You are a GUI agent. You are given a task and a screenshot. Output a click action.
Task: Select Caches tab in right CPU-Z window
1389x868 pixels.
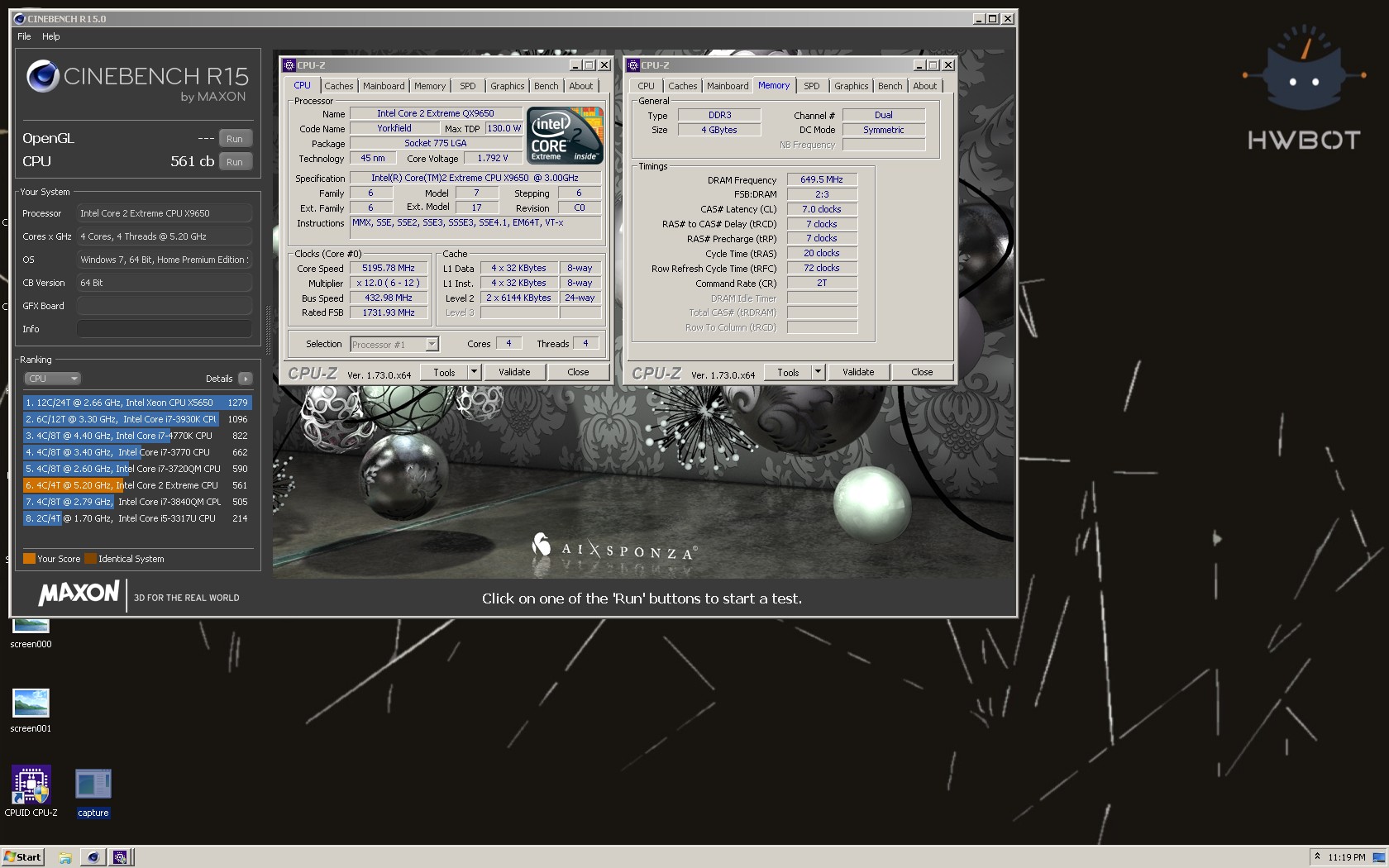(682, 86)
